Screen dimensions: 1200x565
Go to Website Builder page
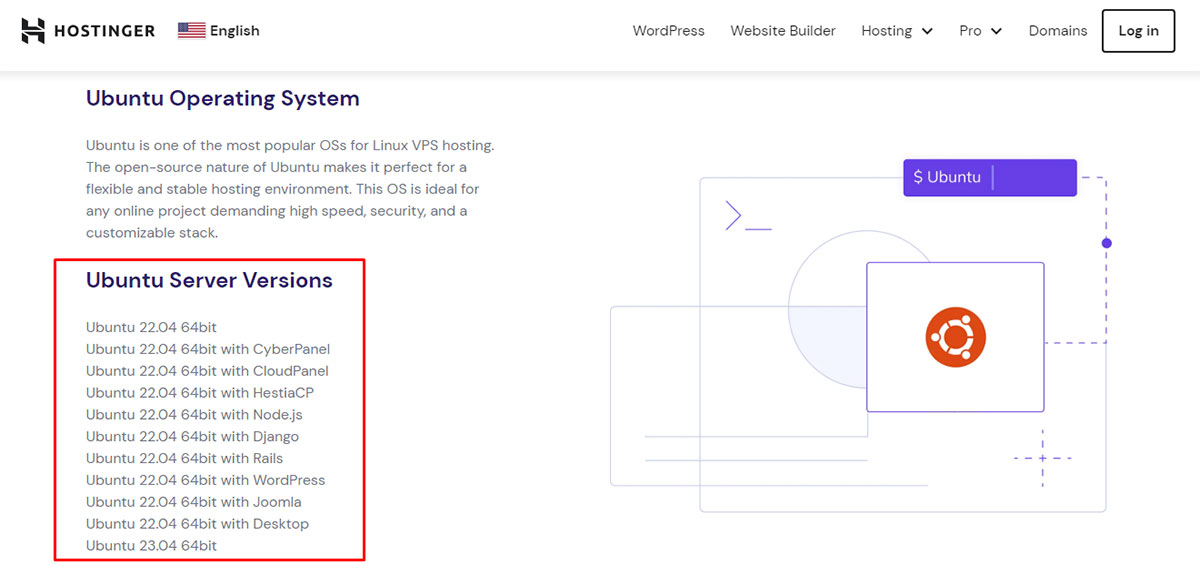coord(783,31)
